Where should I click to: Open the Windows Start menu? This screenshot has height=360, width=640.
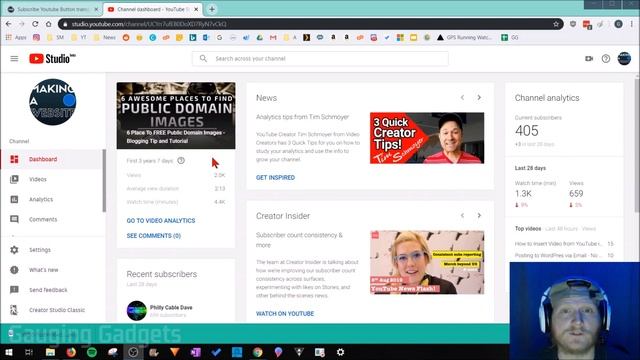pyautogui.click(x=9, y=352)
